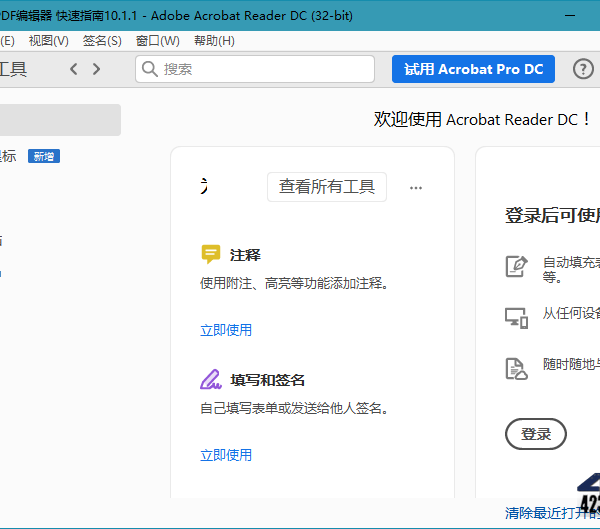Click the 查看所有工具 button
The height and width of the screenshot is (529, 600).
click(326, 187)
